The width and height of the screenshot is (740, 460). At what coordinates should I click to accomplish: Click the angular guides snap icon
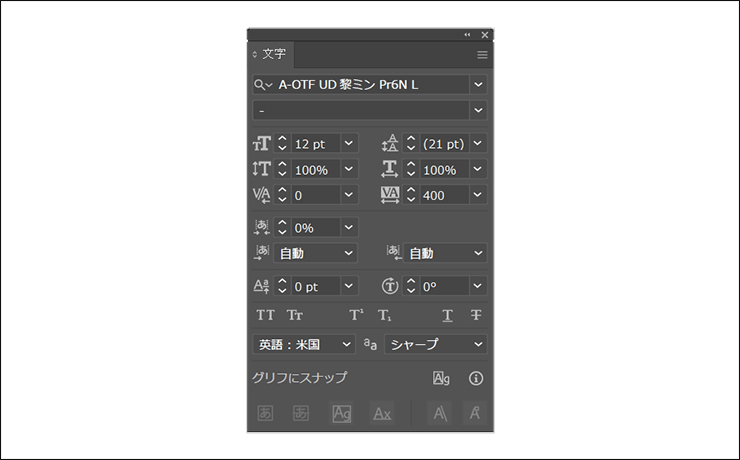coord(440,412)
